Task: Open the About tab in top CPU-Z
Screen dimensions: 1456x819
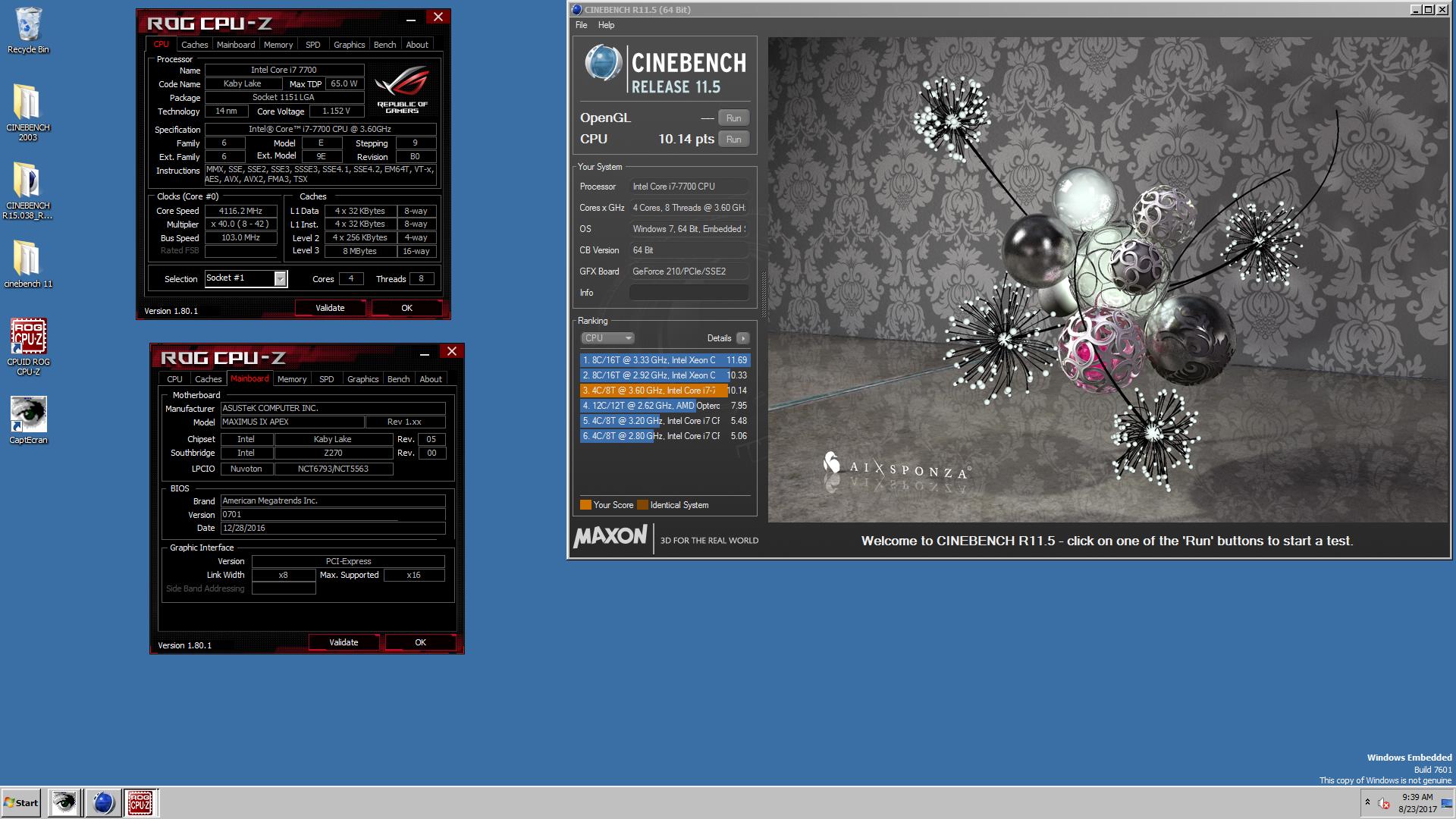Action: coord(417,45)
